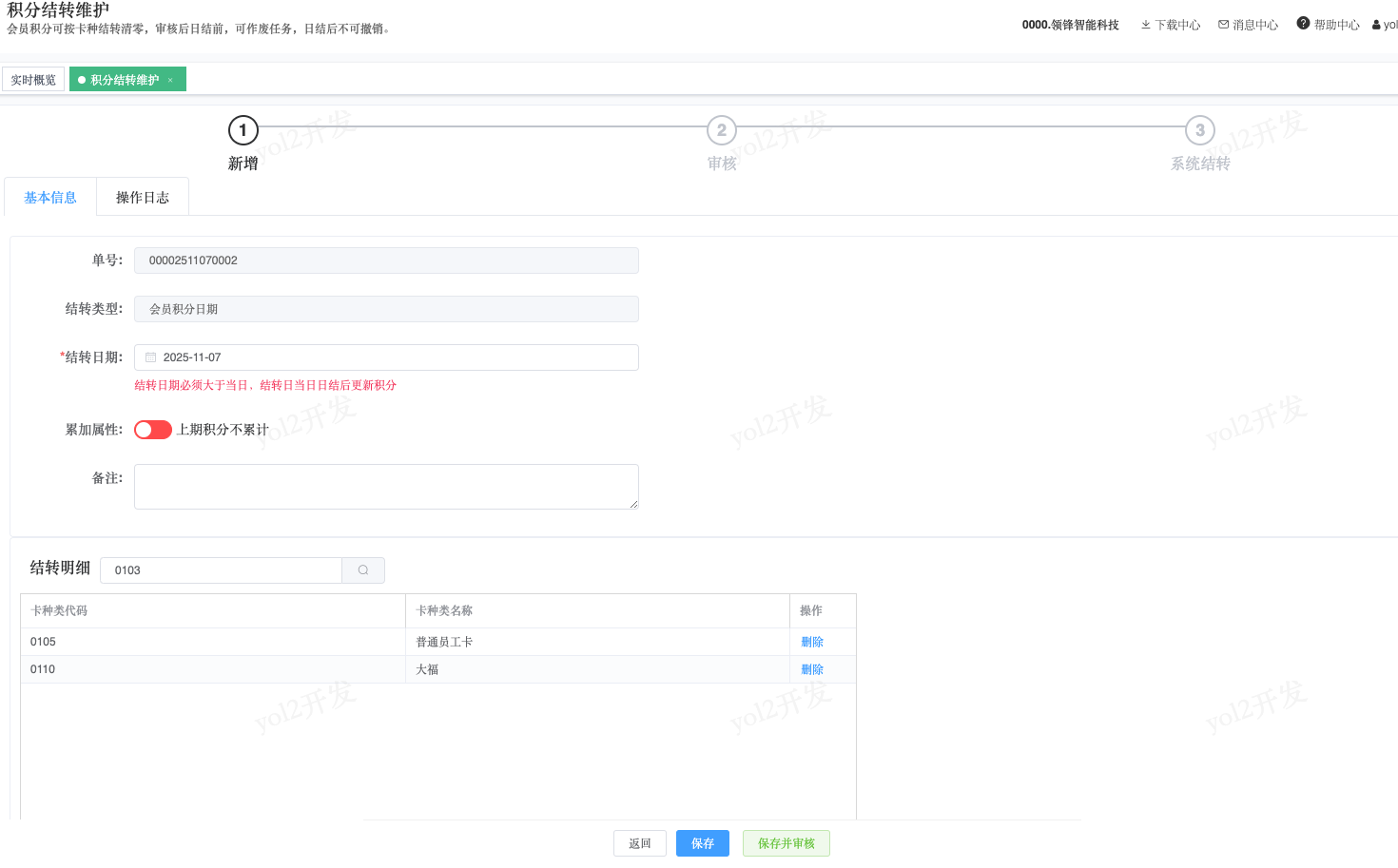Click step 1 新增 circle
This screenshot has width=1398, height=868.
point(243,130)
